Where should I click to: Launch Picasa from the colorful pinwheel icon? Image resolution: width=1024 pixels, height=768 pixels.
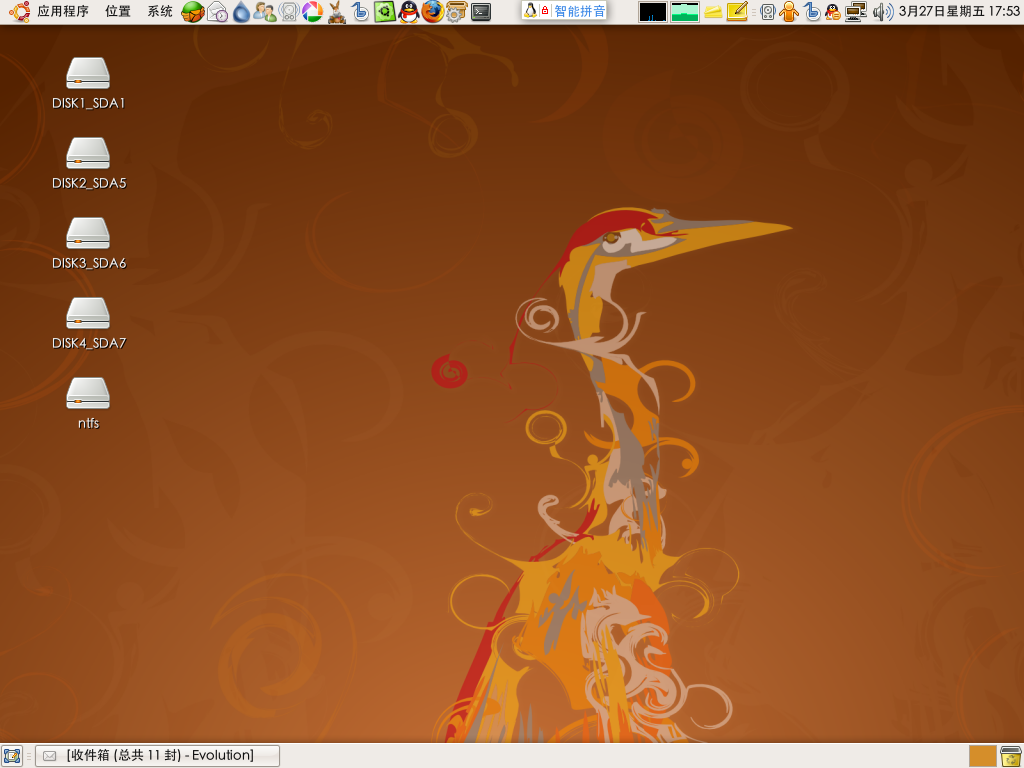(312, 12)
